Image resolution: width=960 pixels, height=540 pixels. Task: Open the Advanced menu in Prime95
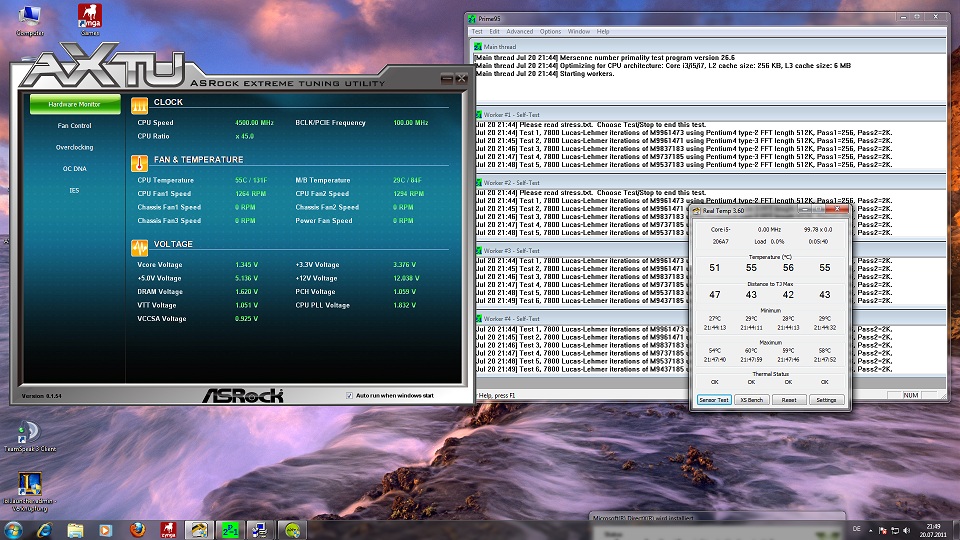pyautogui.click(x=519, y=31)
